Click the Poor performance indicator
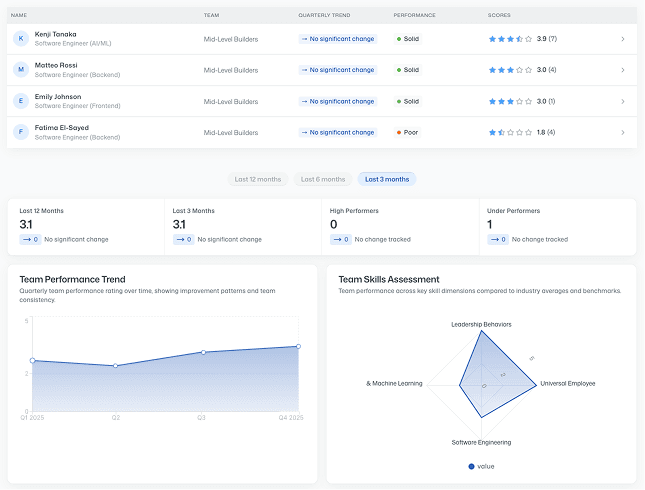Image resolution: width=645 pixels, height=490 pixels. (x=407, y=132)
